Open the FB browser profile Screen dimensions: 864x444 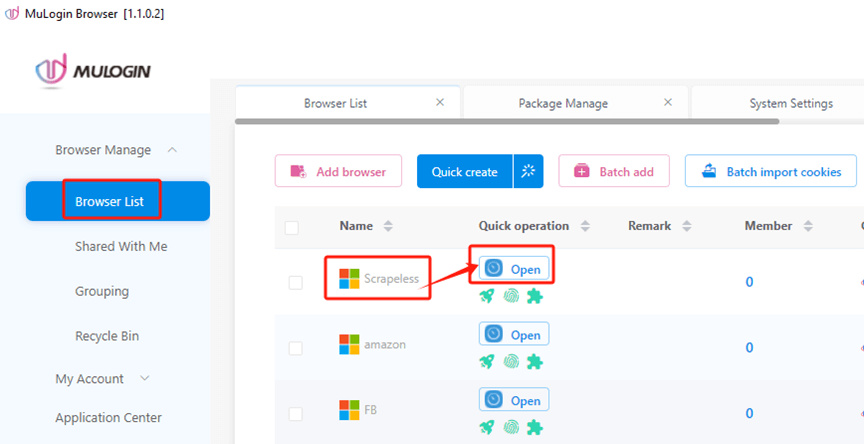(x=514, y=400)
